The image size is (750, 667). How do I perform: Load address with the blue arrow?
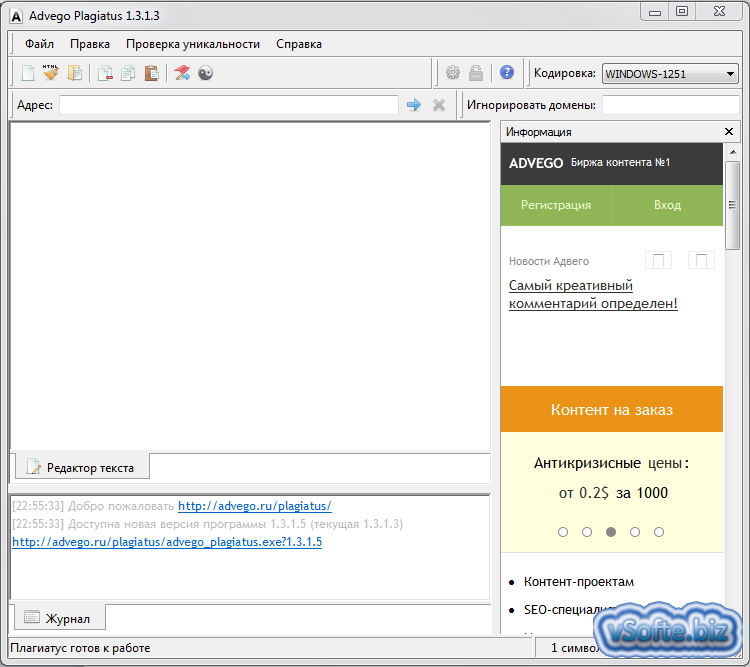point(414,105)
